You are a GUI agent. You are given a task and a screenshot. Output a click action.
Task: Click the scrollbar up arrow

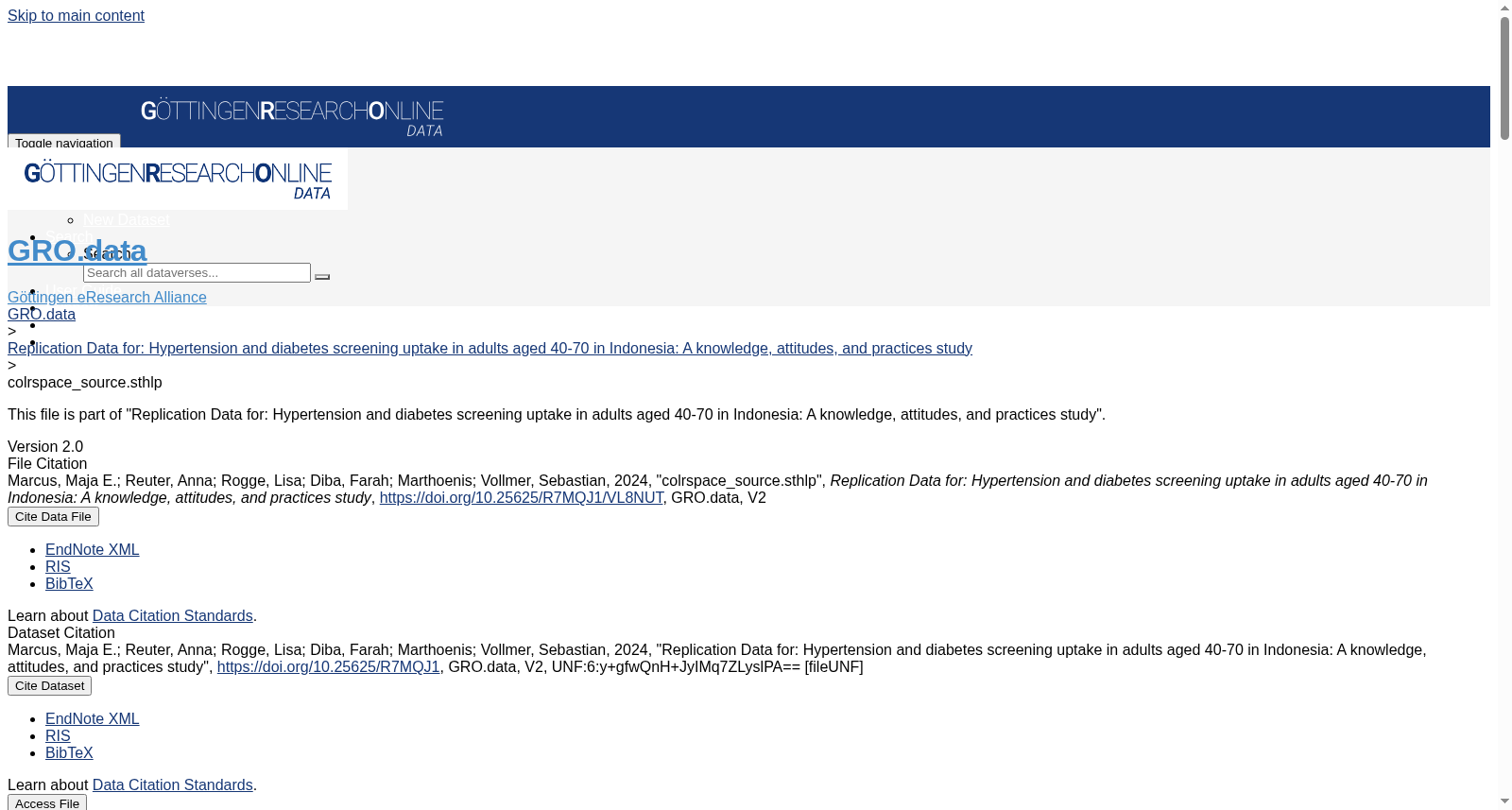coord(1504,8)
